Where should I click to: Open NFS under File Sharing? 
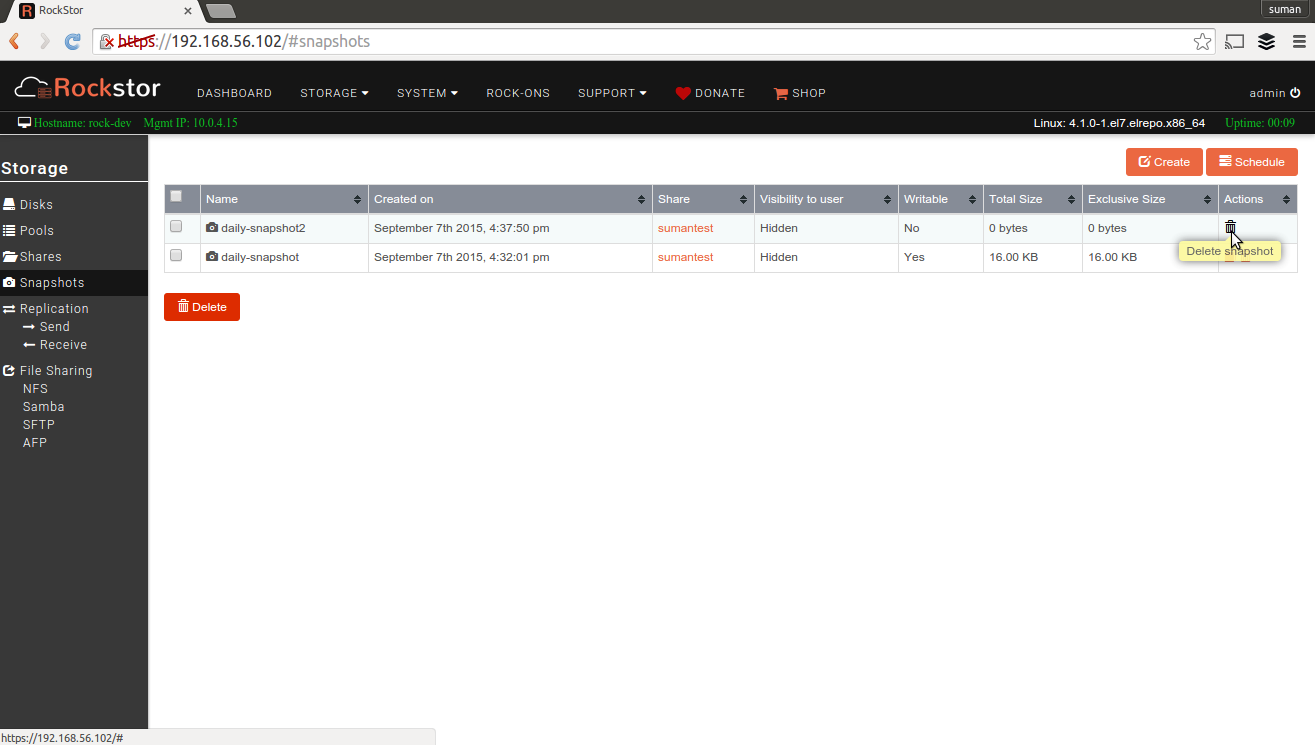[x=35, y=389]
